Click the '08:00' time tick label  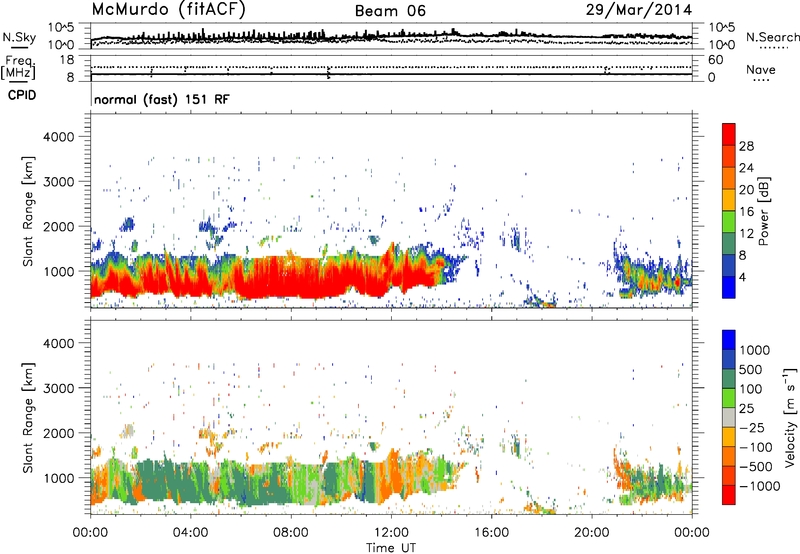(x=291, y=533)
